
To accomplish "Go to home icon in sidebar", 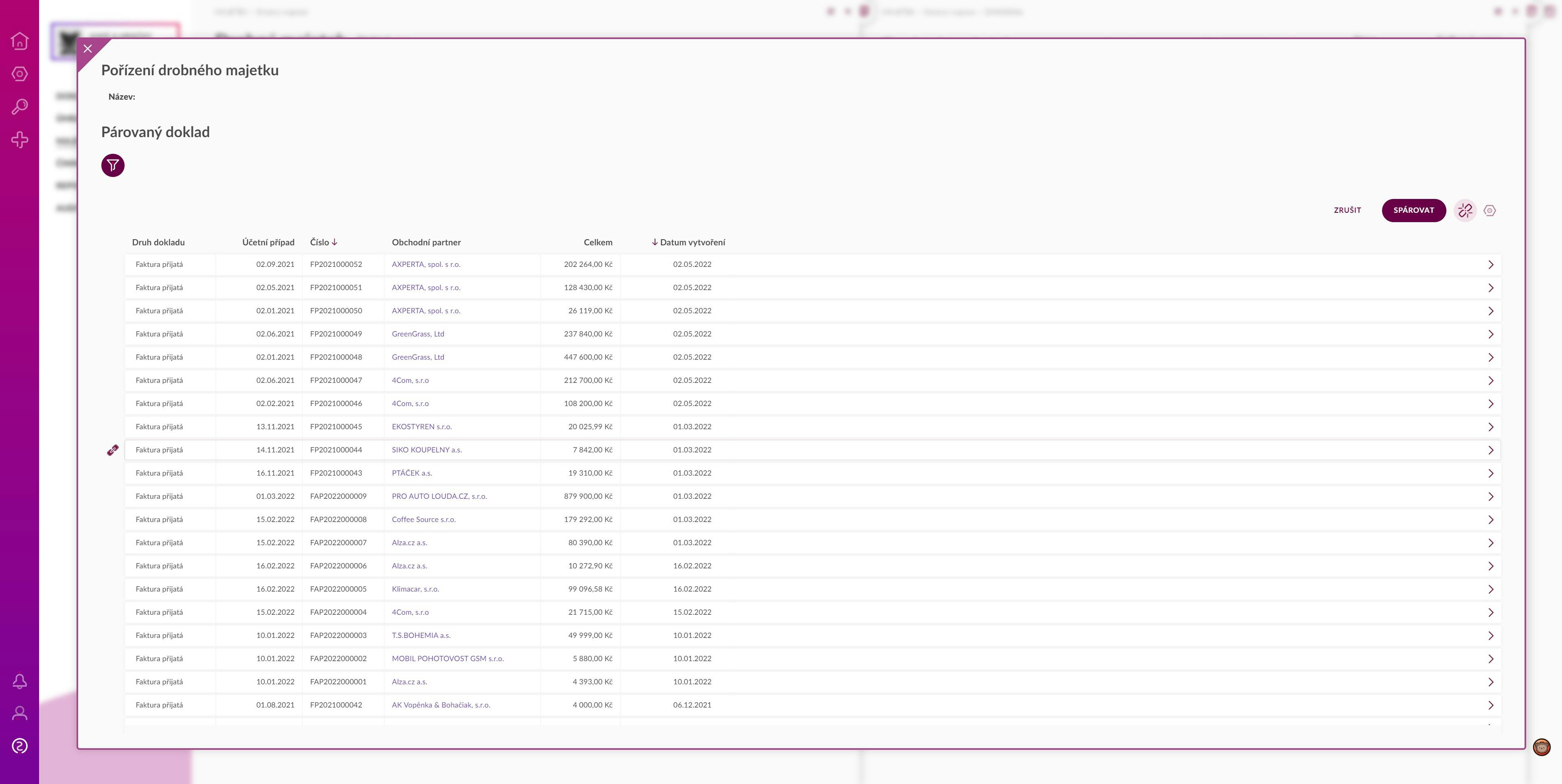I will pyautogui.click(x=20, y=41).
